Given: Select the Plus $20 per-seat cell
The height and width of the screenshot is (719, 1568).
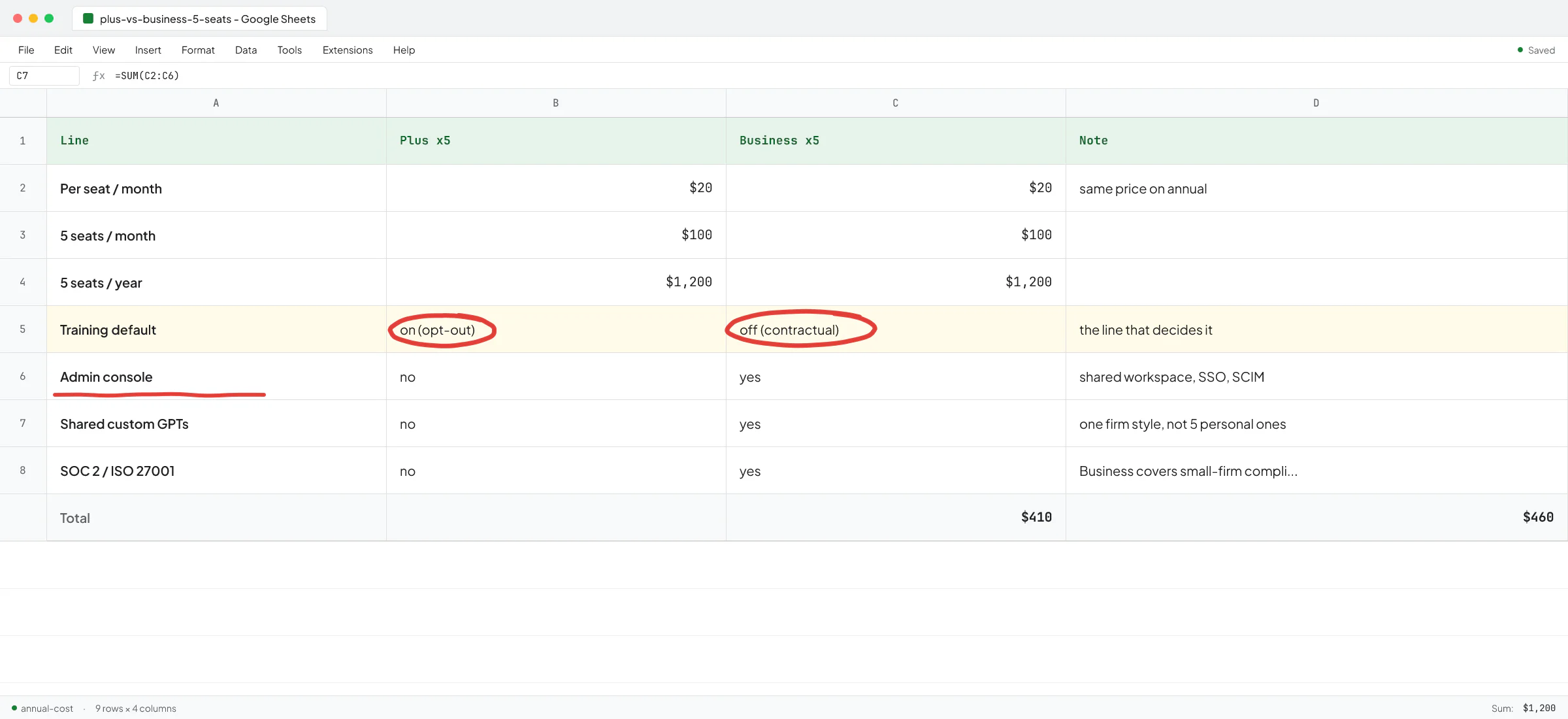Looking at the screenshot, I should tap(556, 188).
